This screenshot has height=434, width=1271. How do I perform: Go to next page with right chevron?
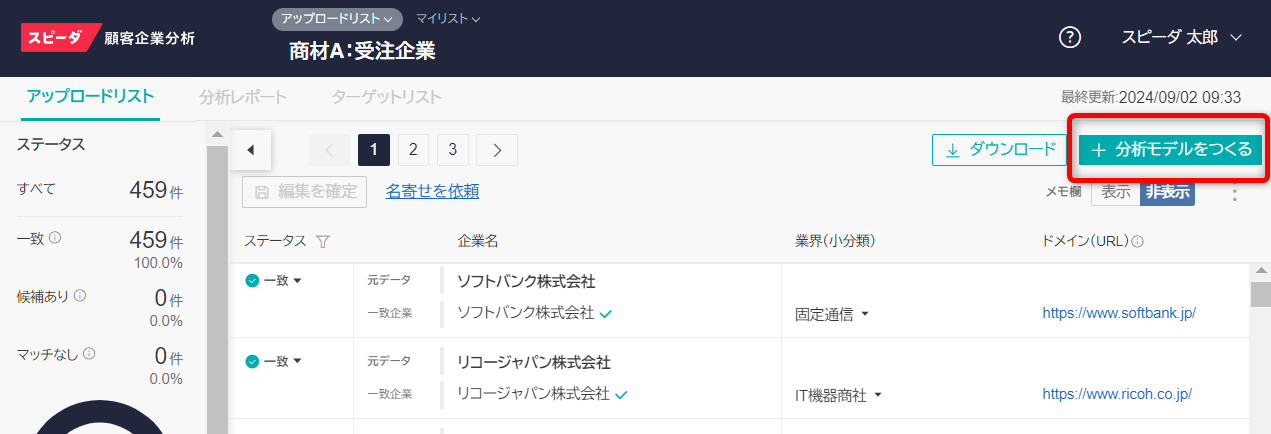coord(497,150)
